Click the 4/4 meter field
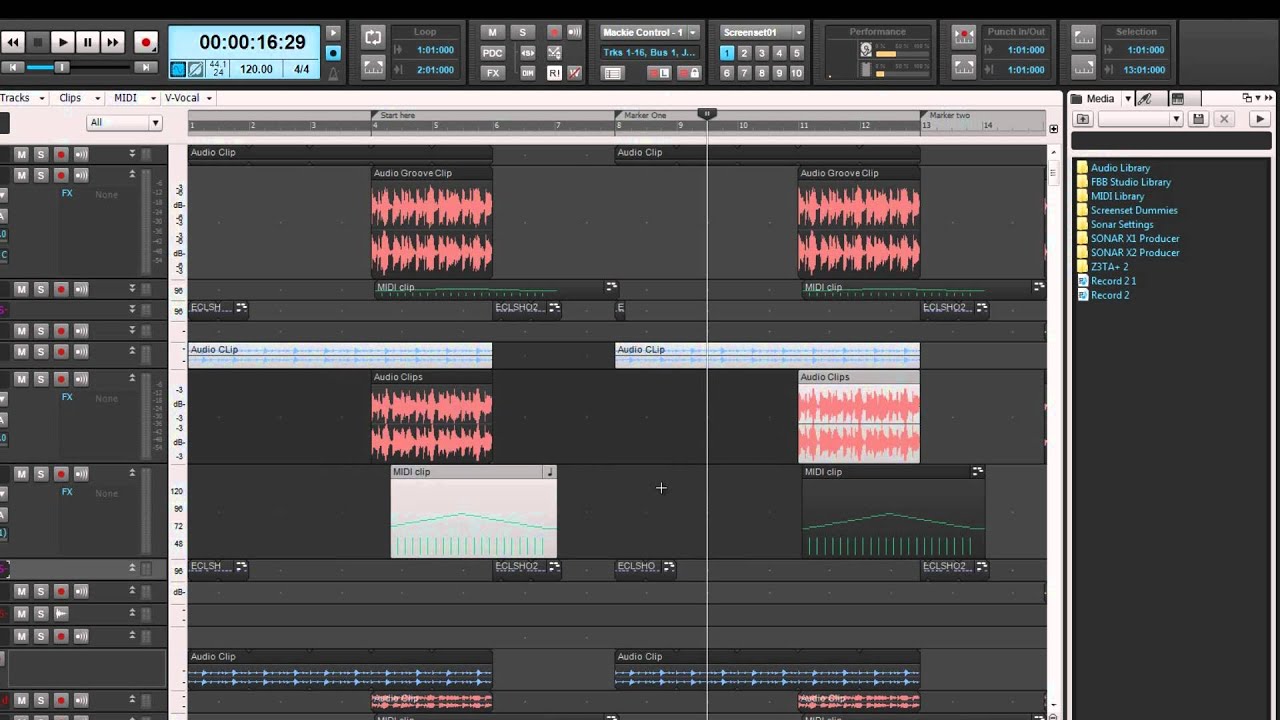Viewport: 1280px width, 720px height. pos(302,69)
